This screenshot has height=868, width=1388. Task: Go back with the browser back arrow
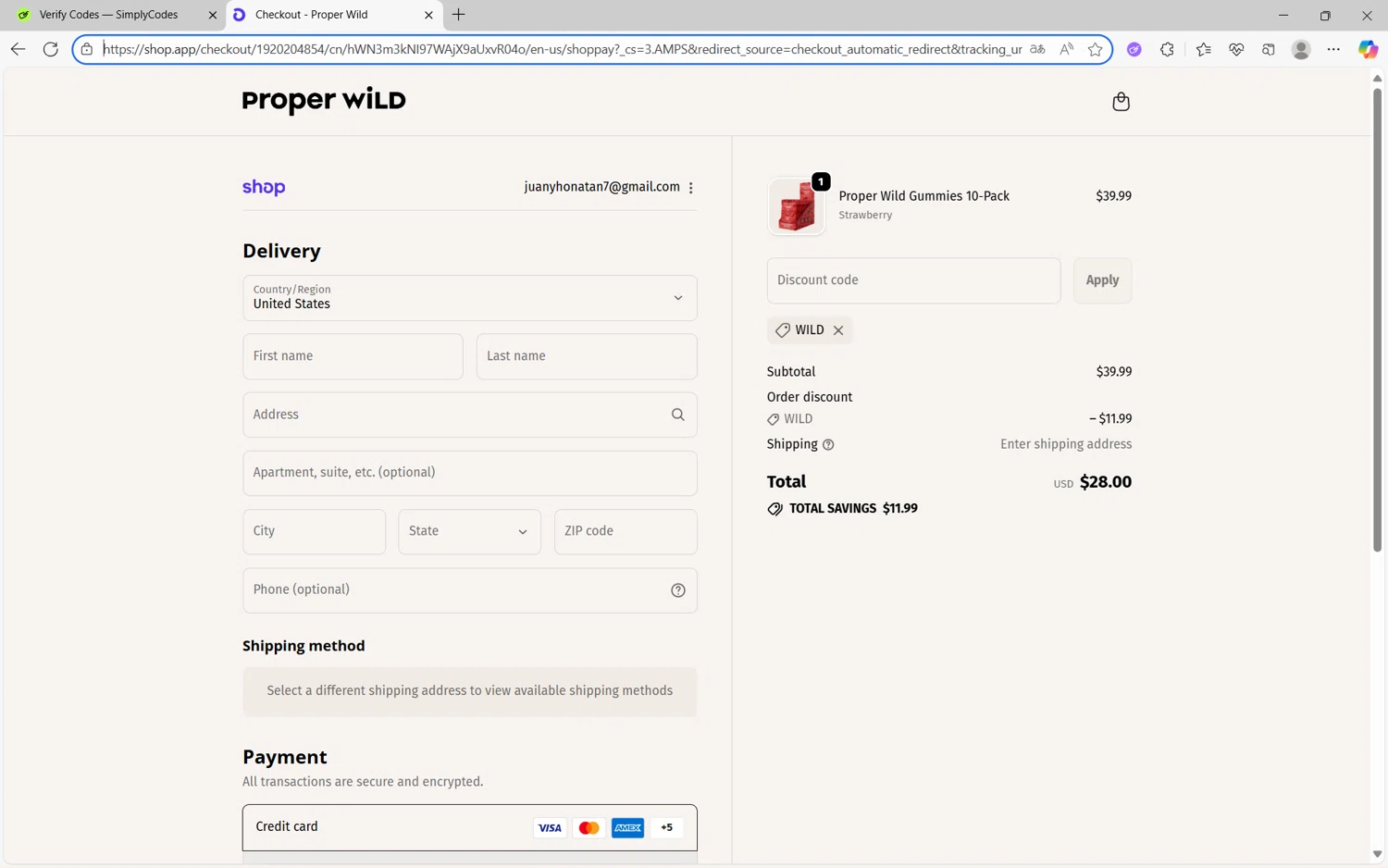click(x=18, y=49)
